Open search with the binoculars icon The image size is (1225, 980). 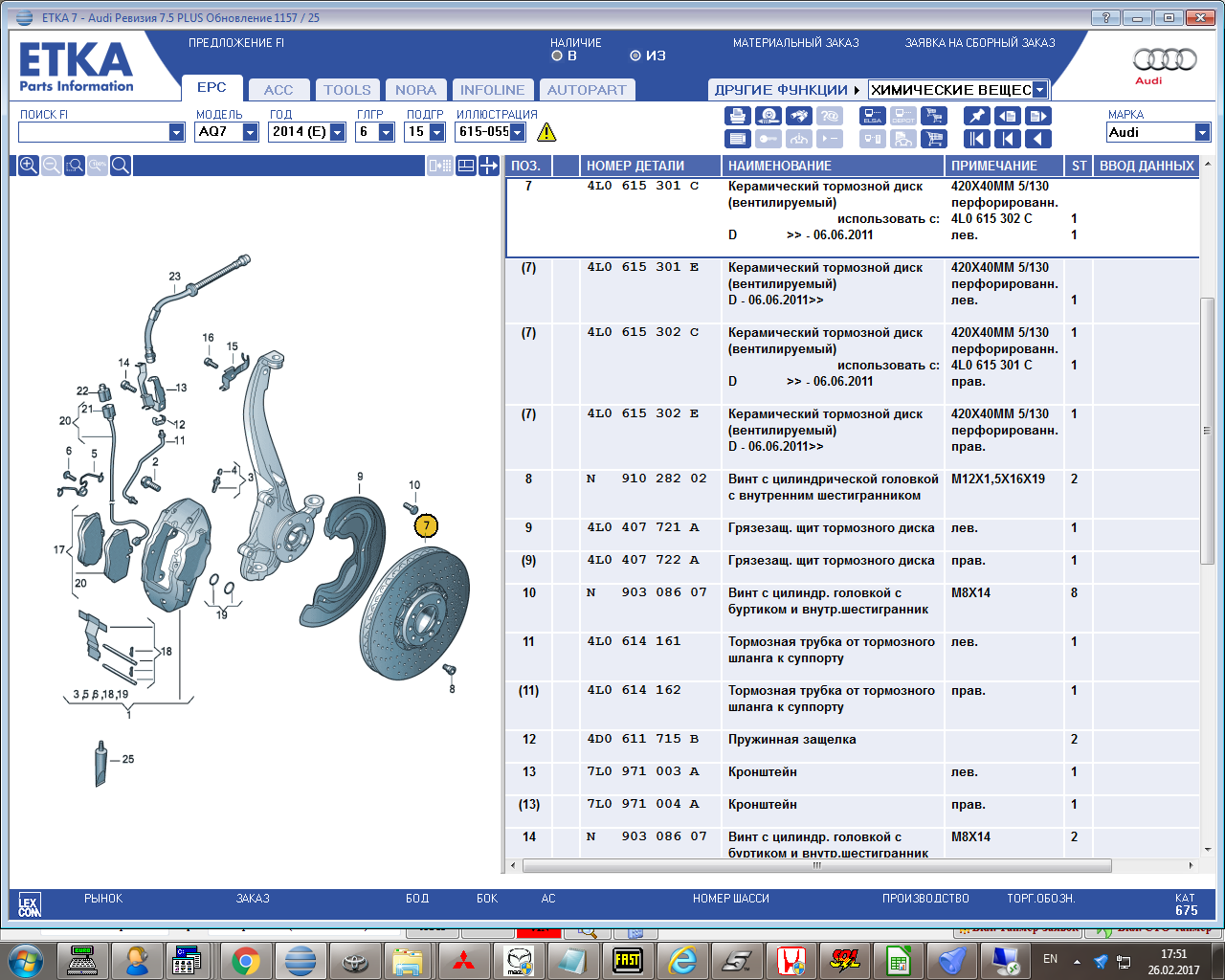point(799,116)
